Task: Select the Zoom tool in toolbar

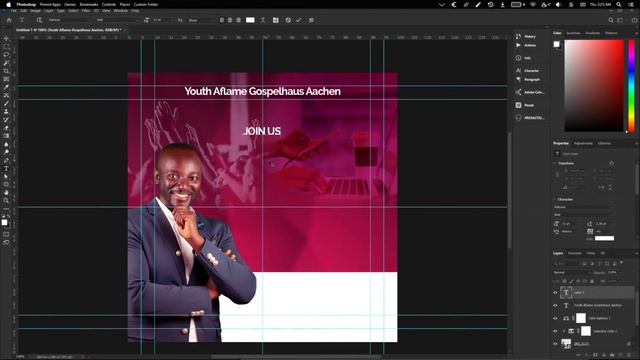Action: click(6, 200)
